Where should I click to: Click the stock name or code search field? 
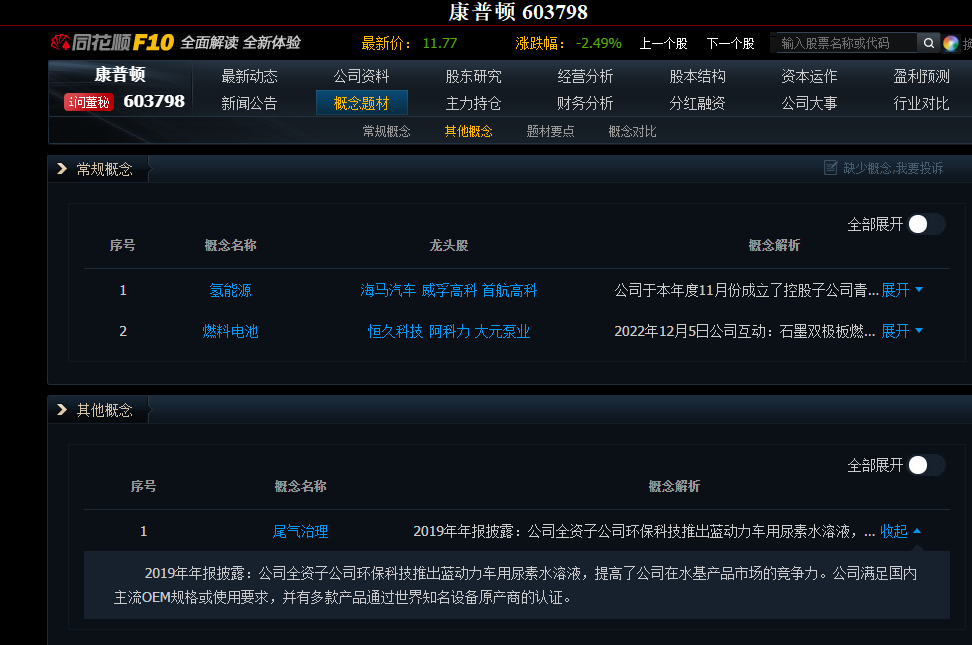846,43
